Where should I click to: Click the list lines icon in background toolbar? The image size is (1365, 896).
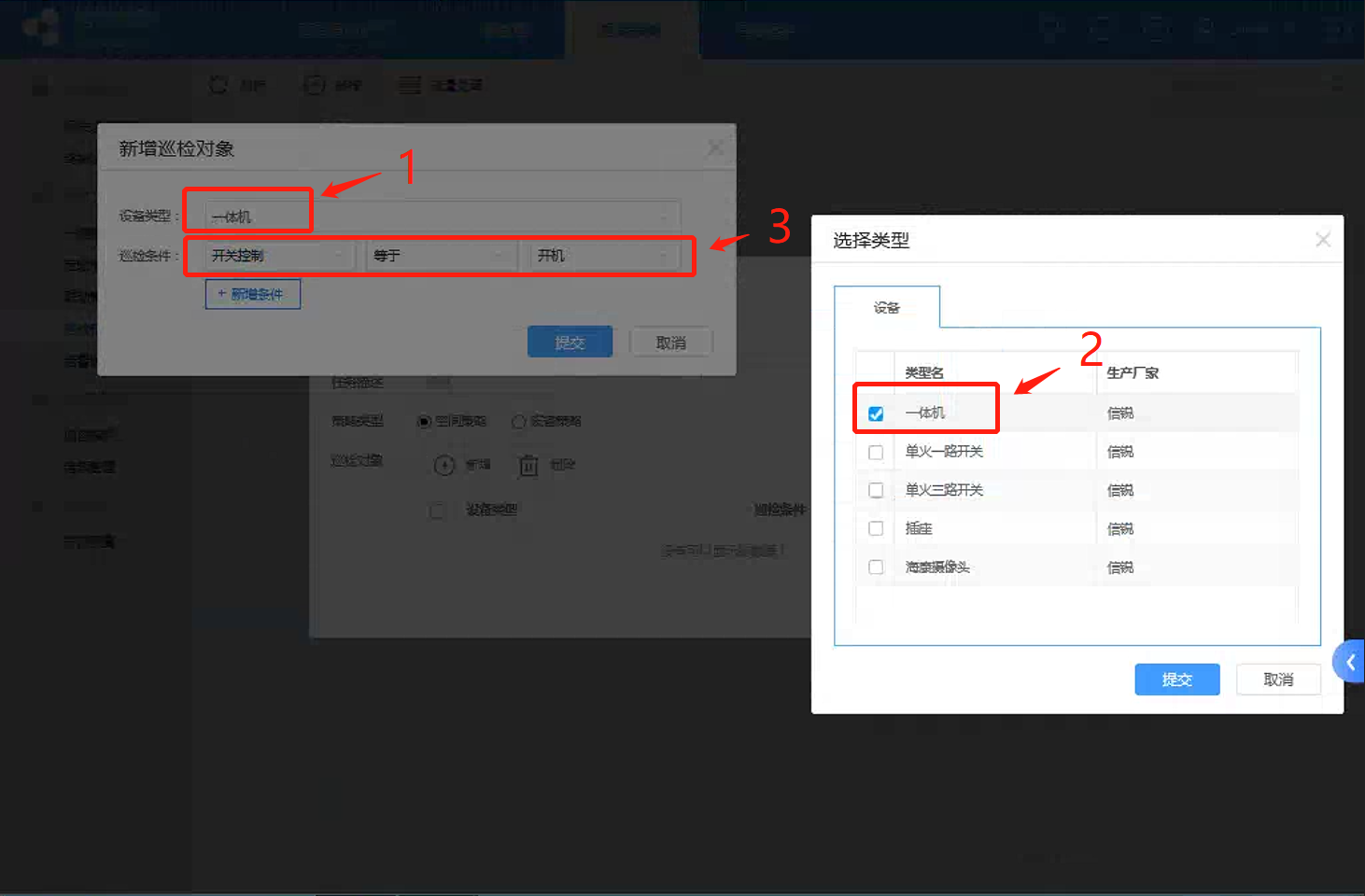coord(410,85)
